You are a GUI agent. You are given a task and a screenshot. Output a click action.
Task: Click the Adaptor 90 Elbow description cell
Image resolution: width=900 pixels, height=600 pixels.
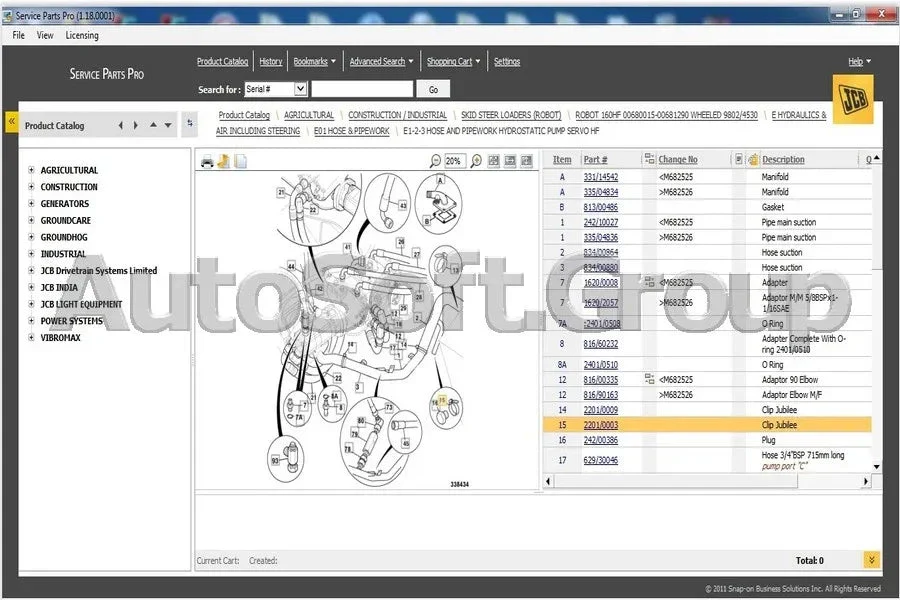790,380
